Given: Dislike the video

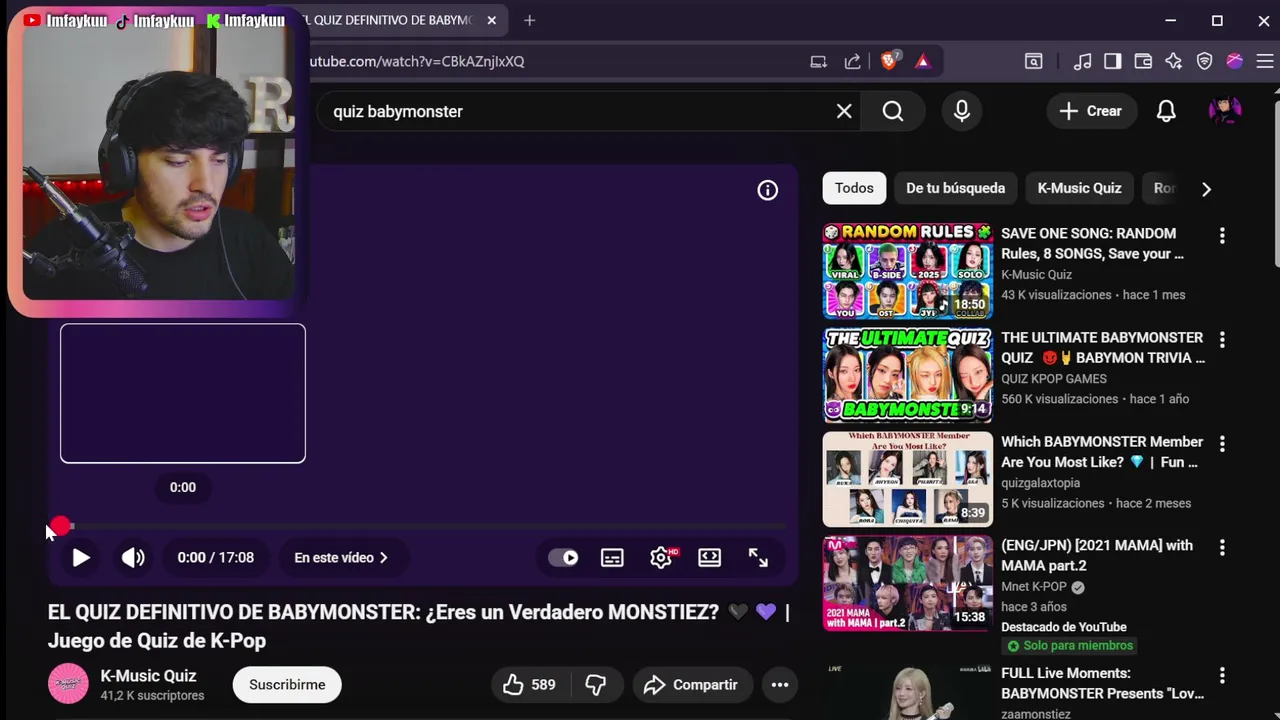Looking at the screenshot, I should pos(596,685).
